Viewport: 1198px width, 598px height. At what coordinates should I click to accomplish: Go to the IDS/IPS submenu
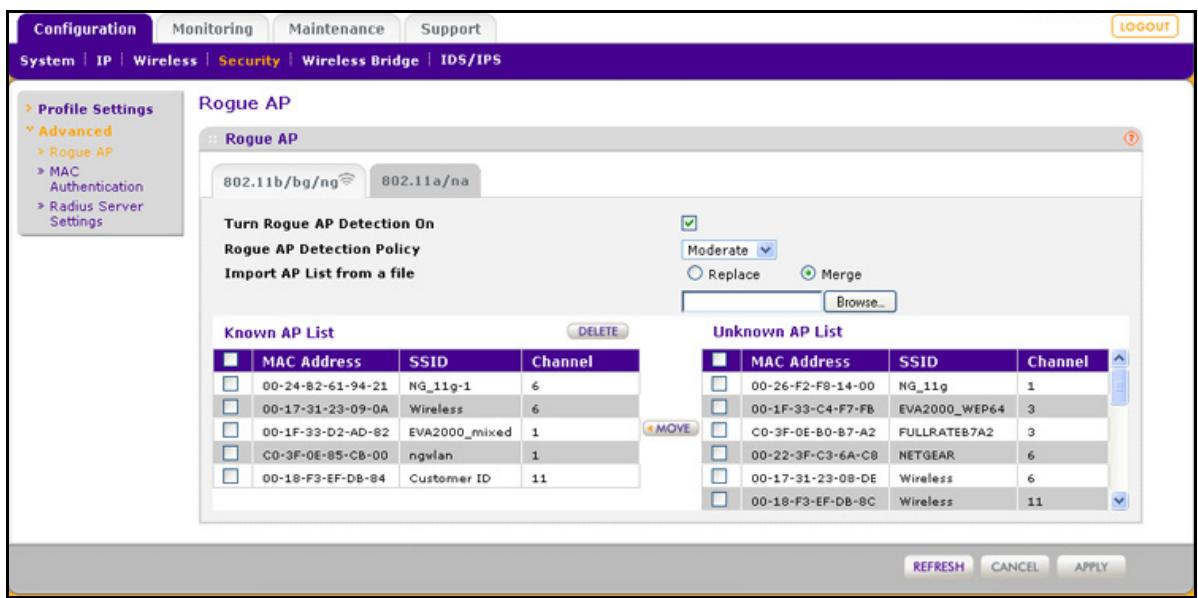tap(471, 61)
